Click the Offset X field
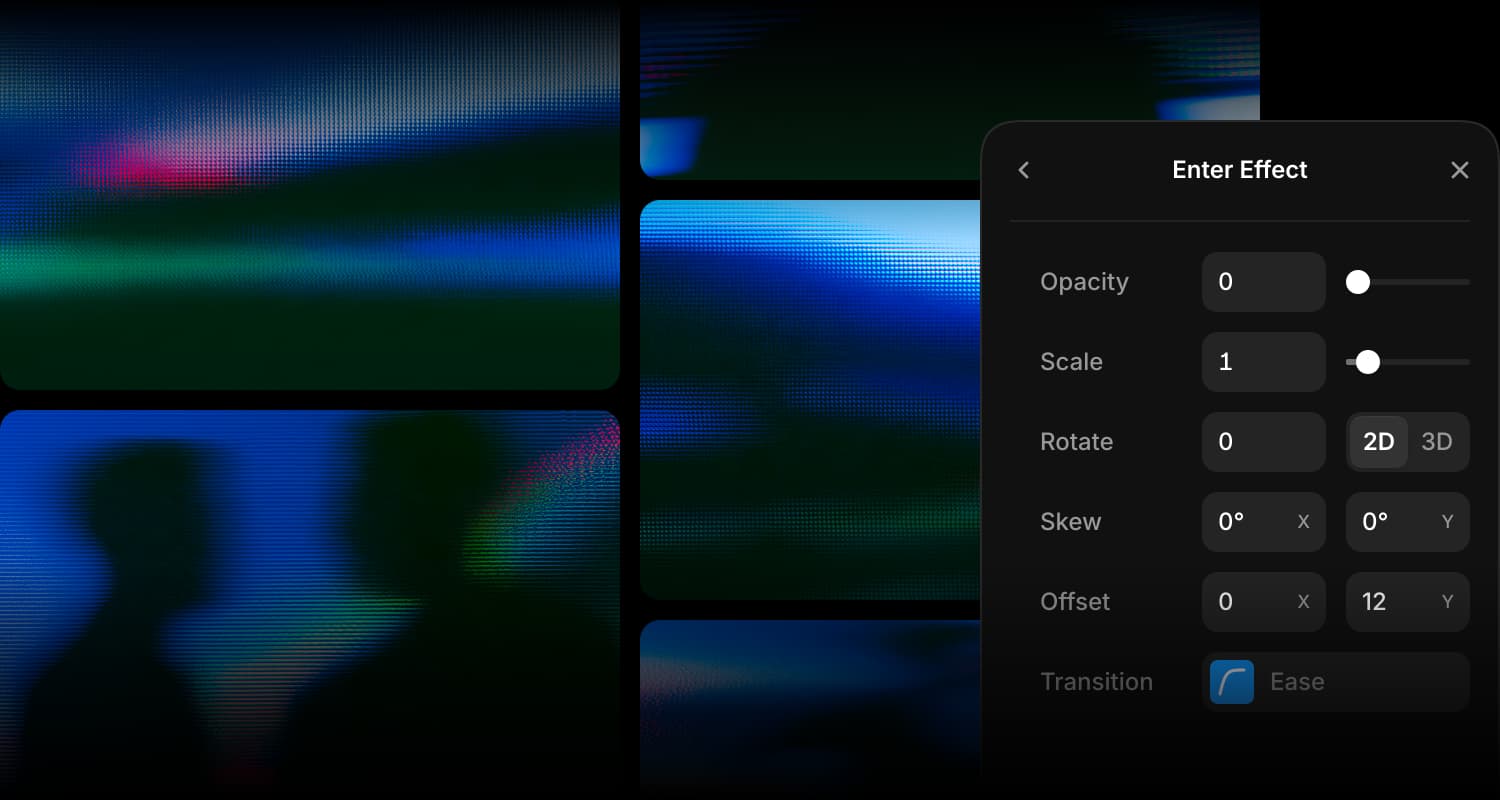The image size is (1500, 800). pyautogui.click(x=1264, y=602)
